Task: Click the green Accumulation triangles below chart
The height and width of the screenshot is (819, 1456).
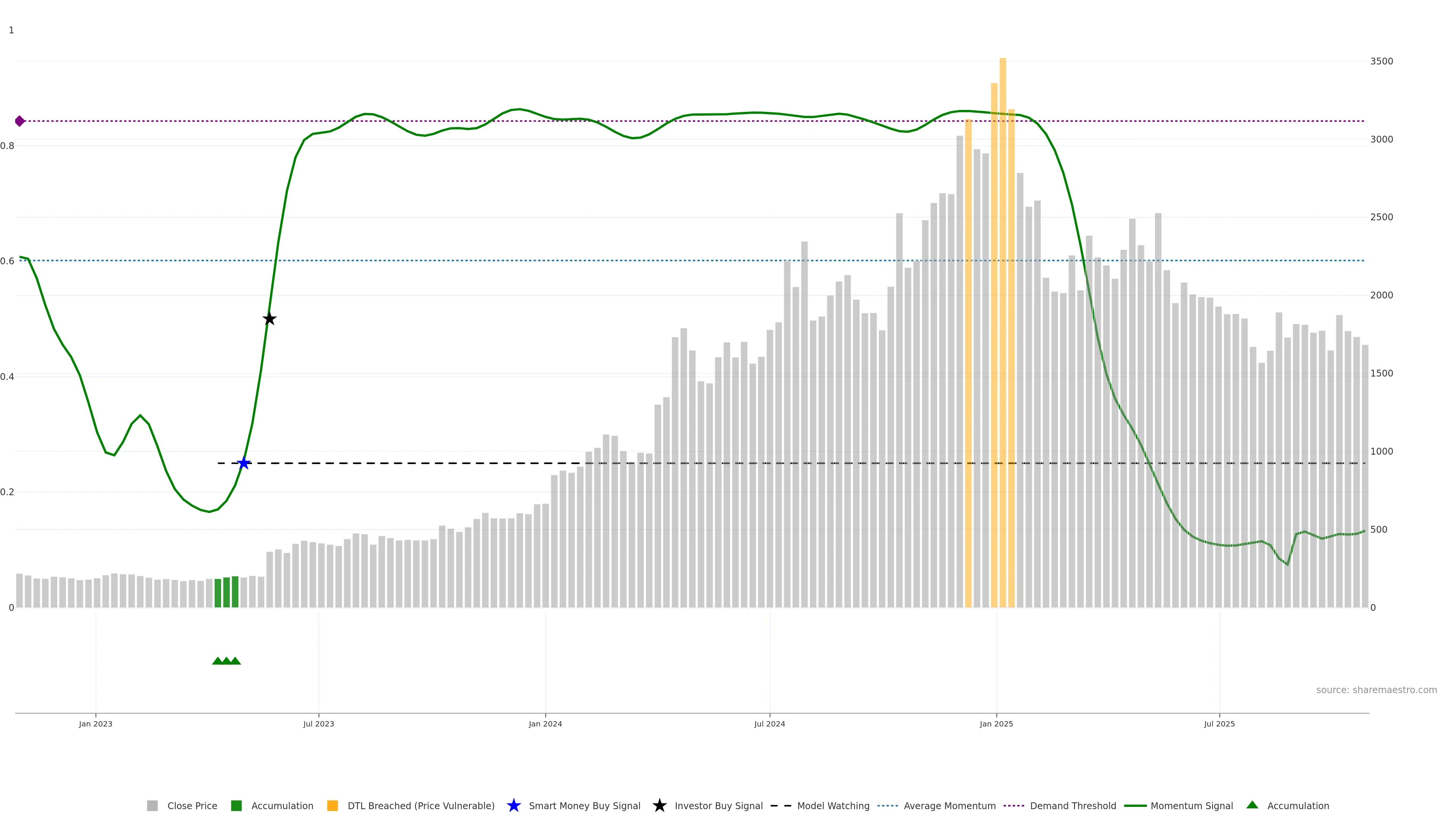Action: pyautogui.click(x=227, y=661)
